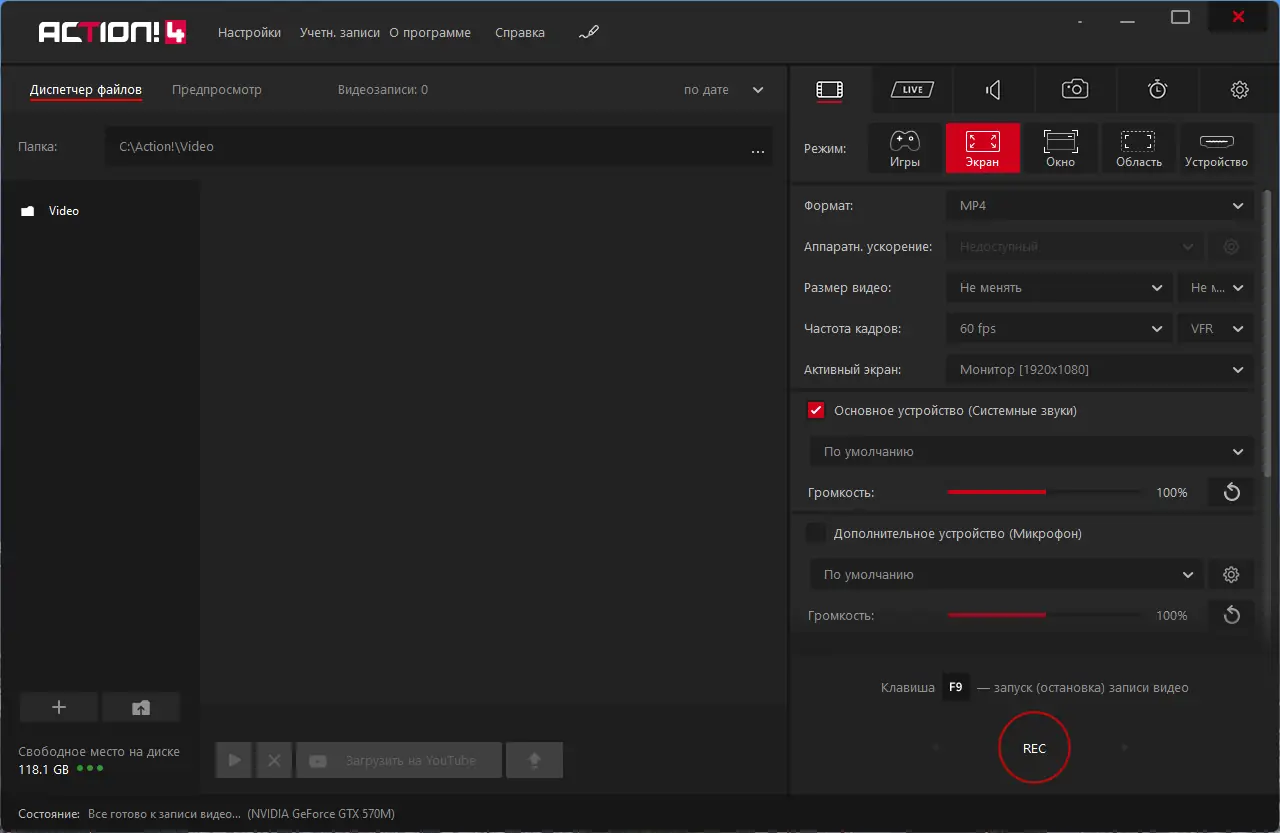Select the Games recording mode
This screenshot has width=1280, height=833.
[904, 148]
